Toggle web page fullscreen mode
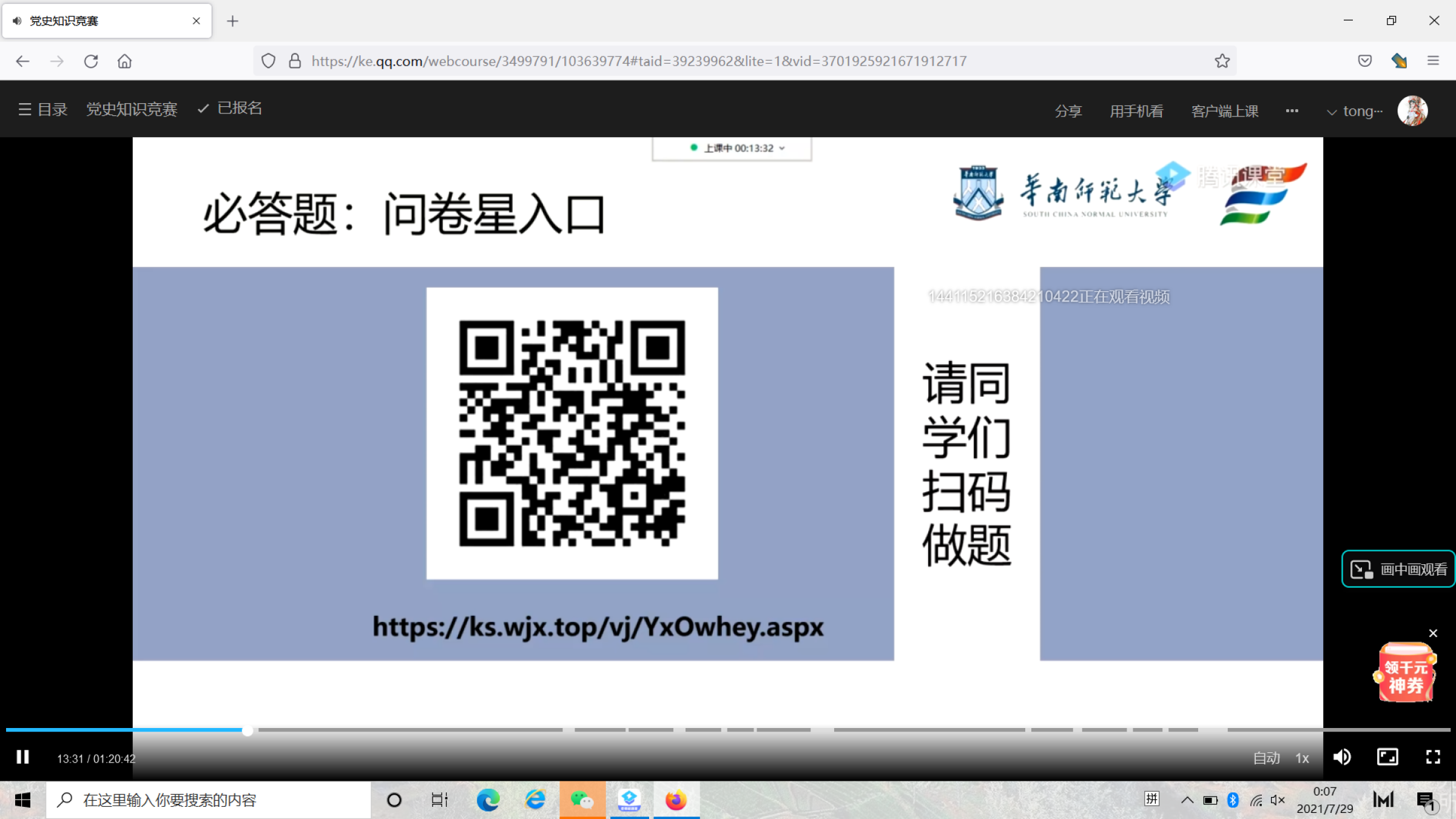Screen dimensions: 1456x819 (x=1387, y=757)
